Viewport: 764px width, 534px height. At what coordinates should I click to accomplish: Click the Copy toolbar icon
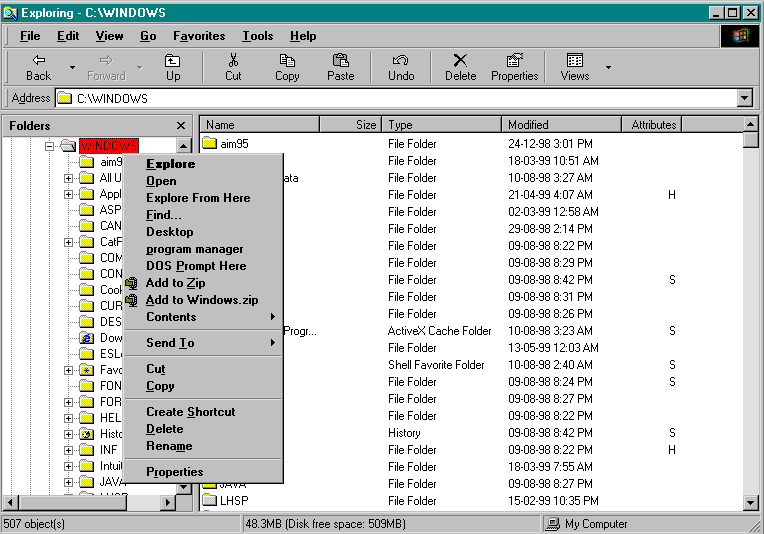click(287, 67)
